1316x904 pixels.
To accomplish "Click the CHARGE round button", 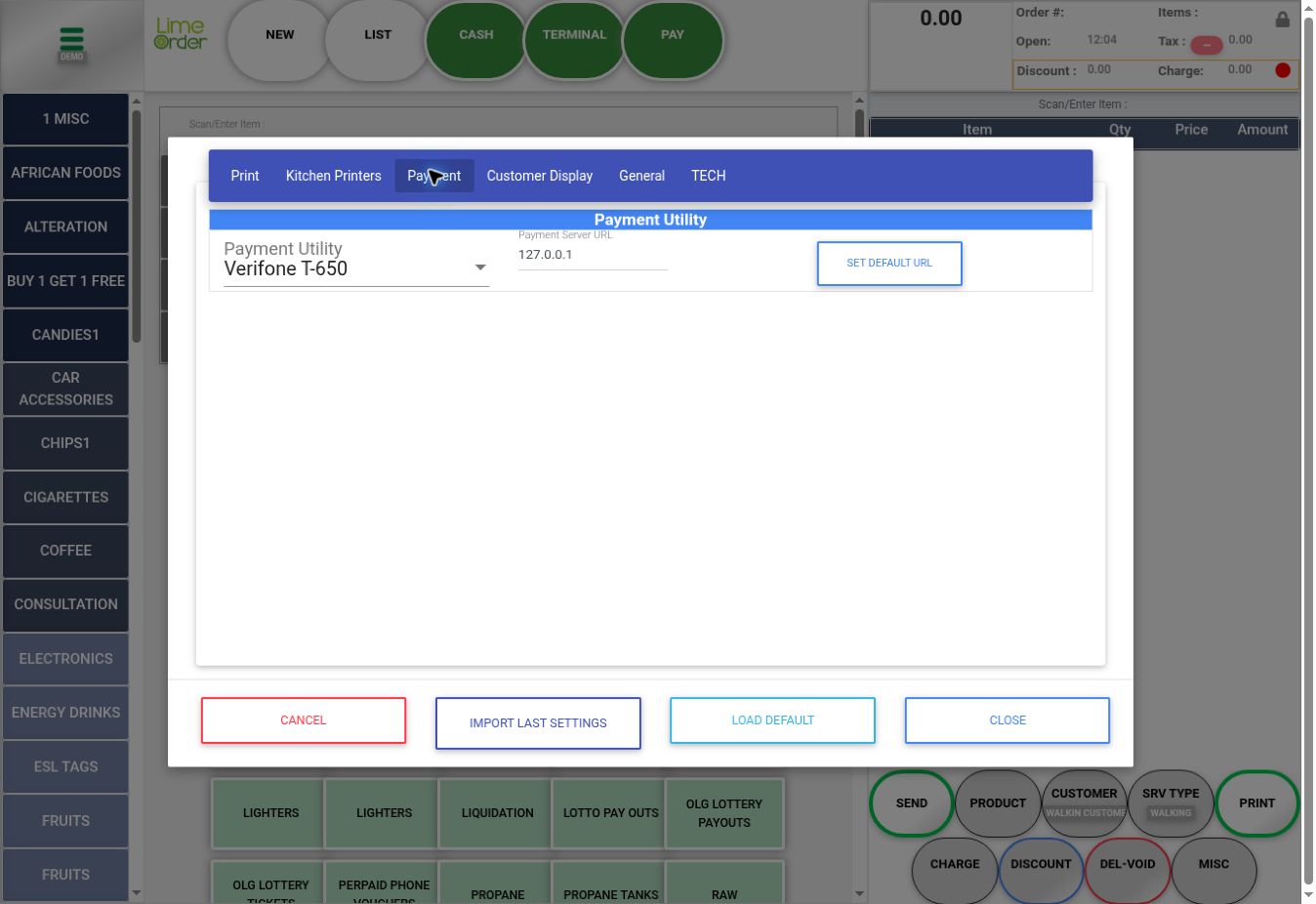I will coord(955,870).
